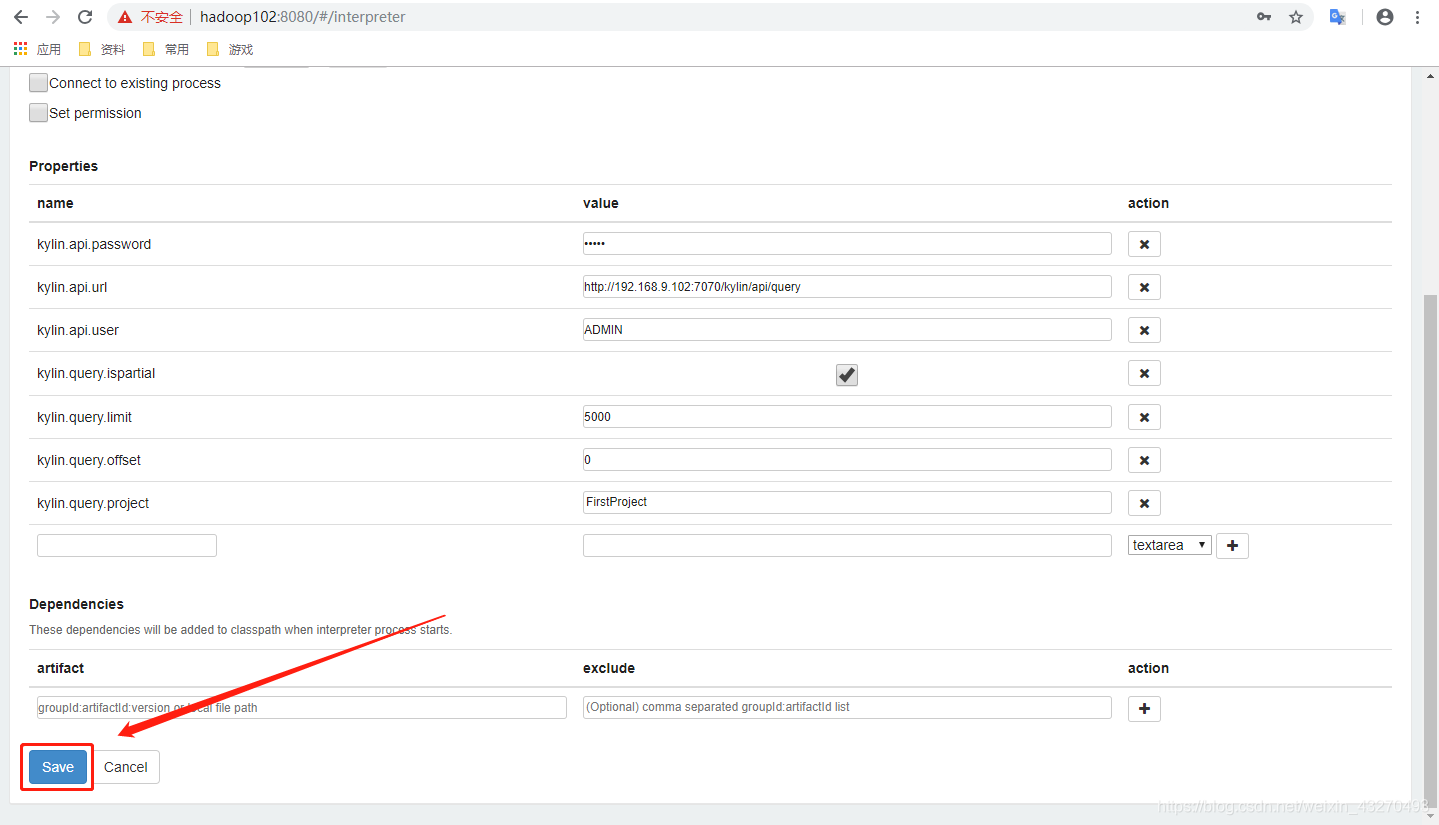Save the interpreter settings
1439x825 pixels.
(x=58, y=767)
